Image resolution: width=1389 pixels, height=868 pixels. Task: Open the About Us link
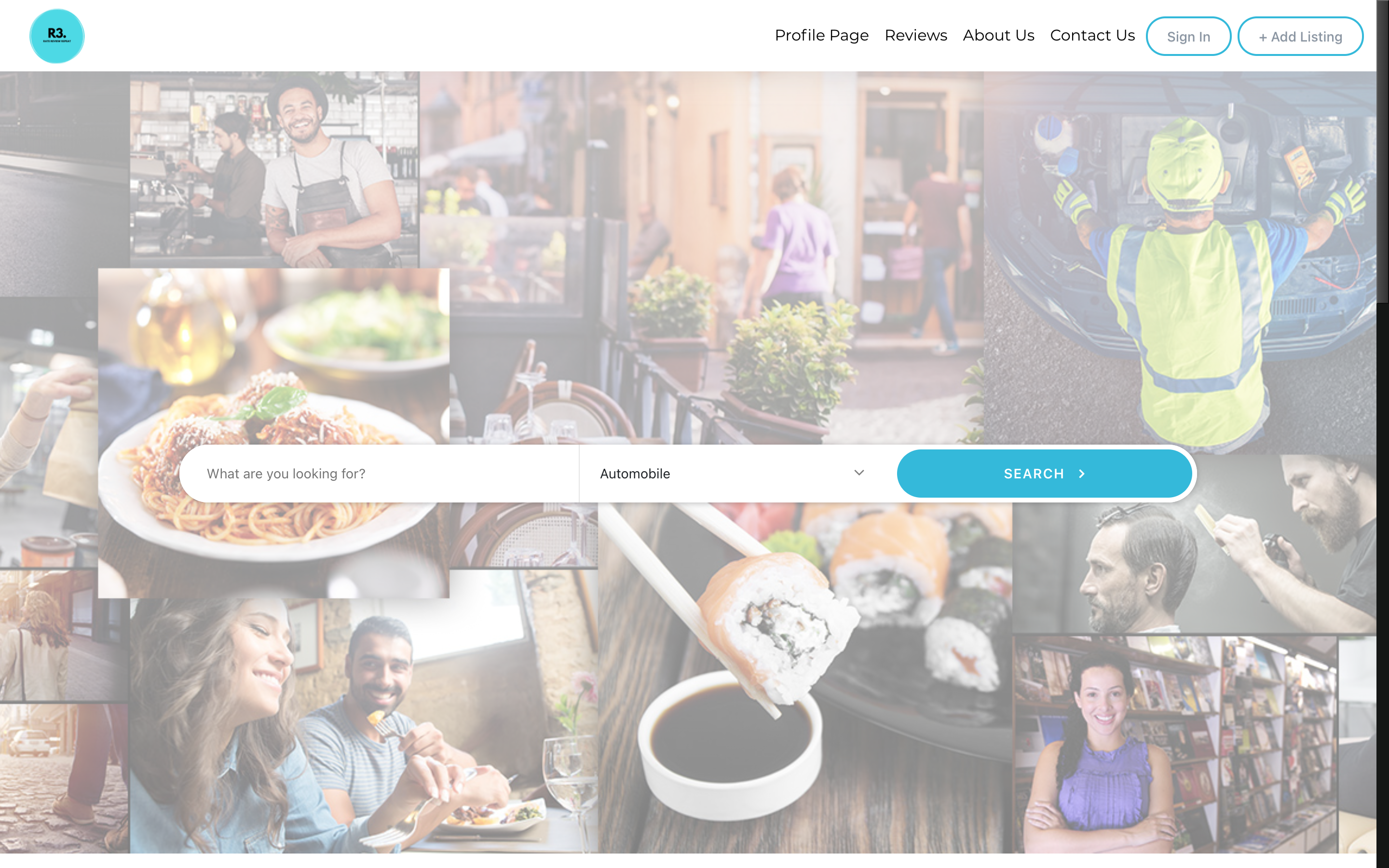click(x=998, y=36)
